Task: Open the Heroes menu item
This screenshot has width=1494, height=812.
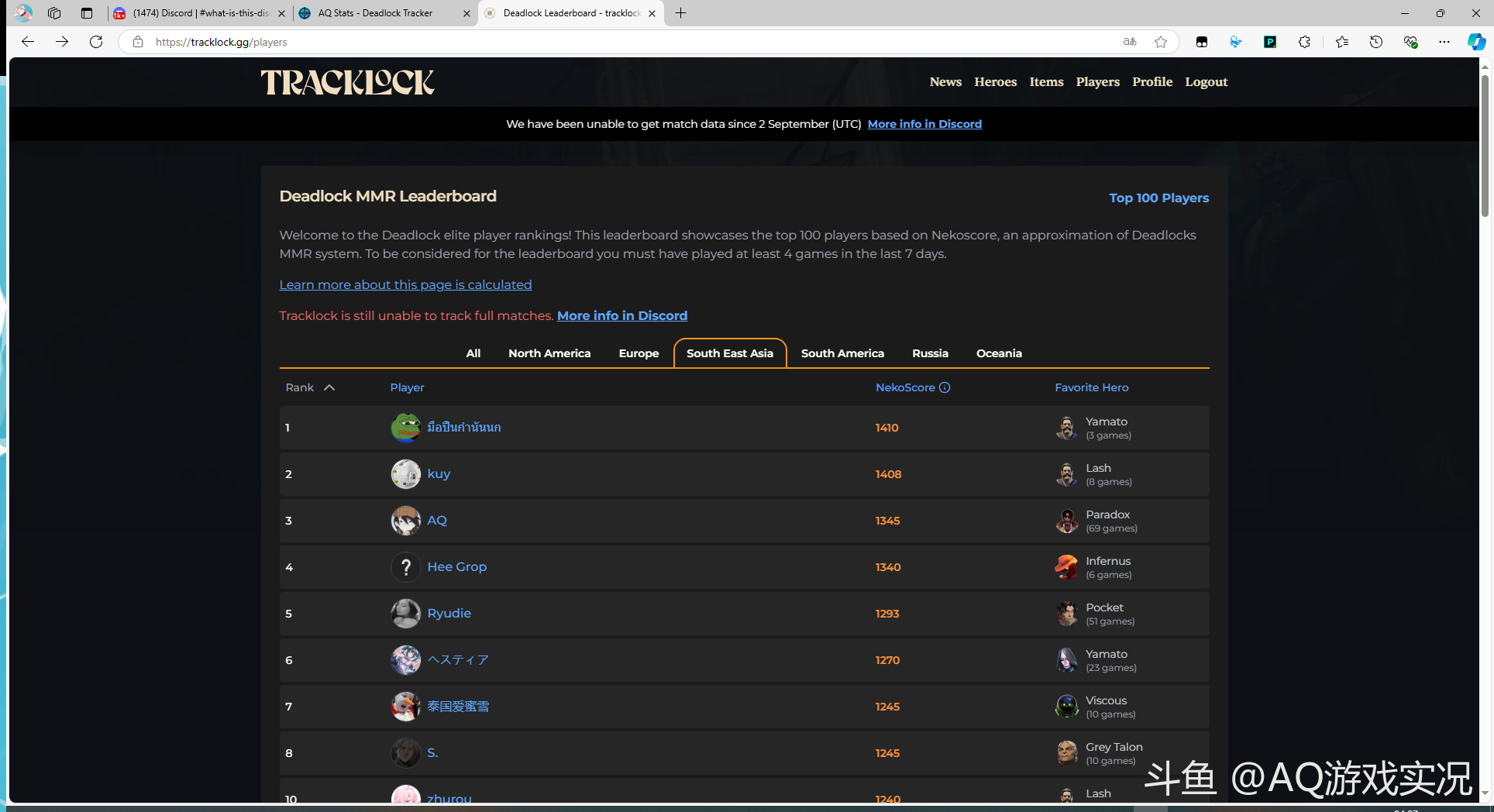Action: (x=995, y=82)
